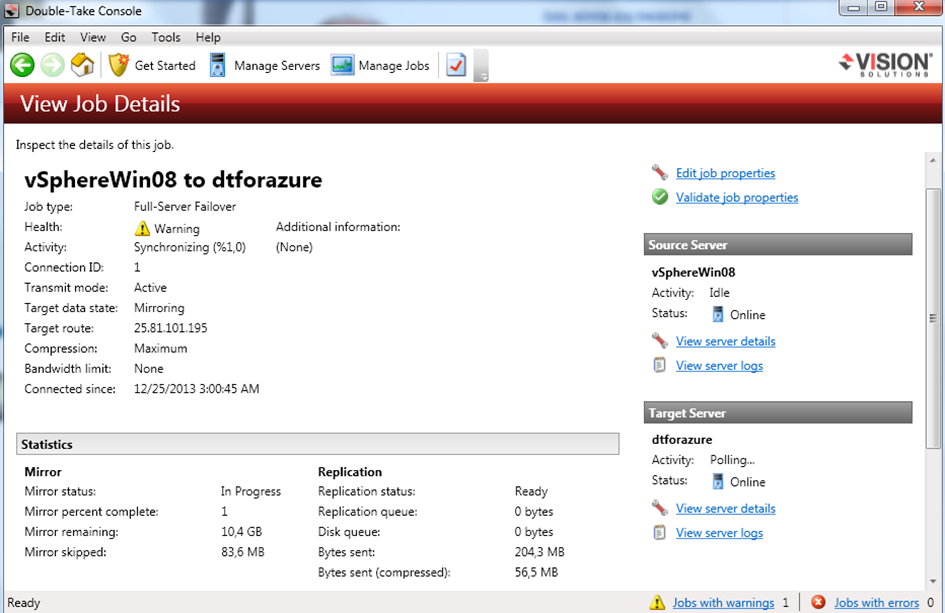Click the Manage Servers toolbar label
Image resolution: width=945 pixels, height=613 pixels.
coord(277,65)
